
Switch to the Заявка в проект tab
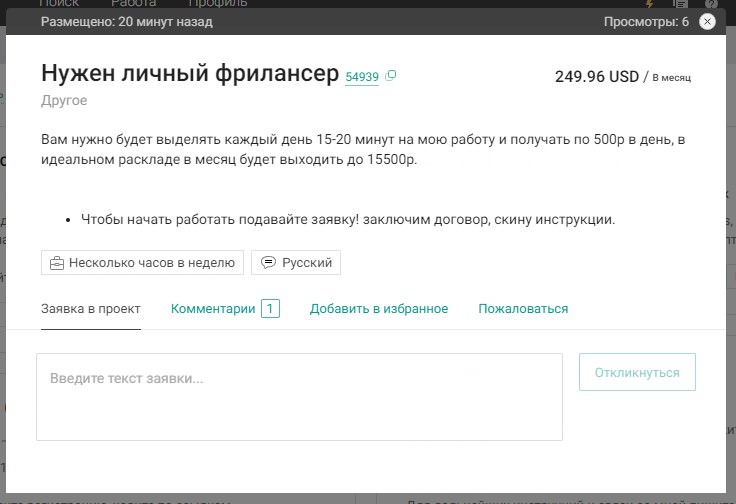pyautogui.click(x=91, y=309)
